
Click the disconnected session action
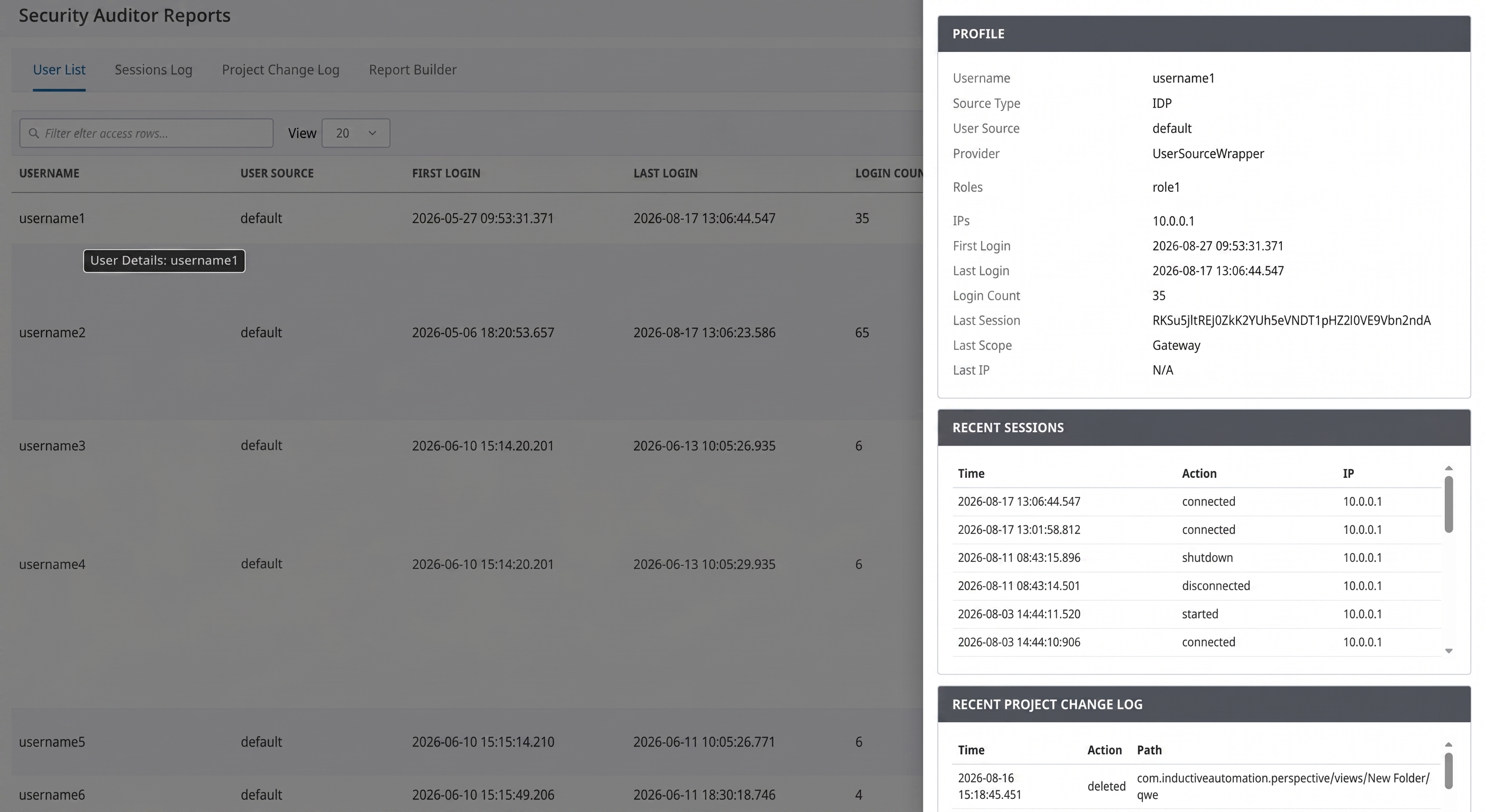[x=1216, y=586]
